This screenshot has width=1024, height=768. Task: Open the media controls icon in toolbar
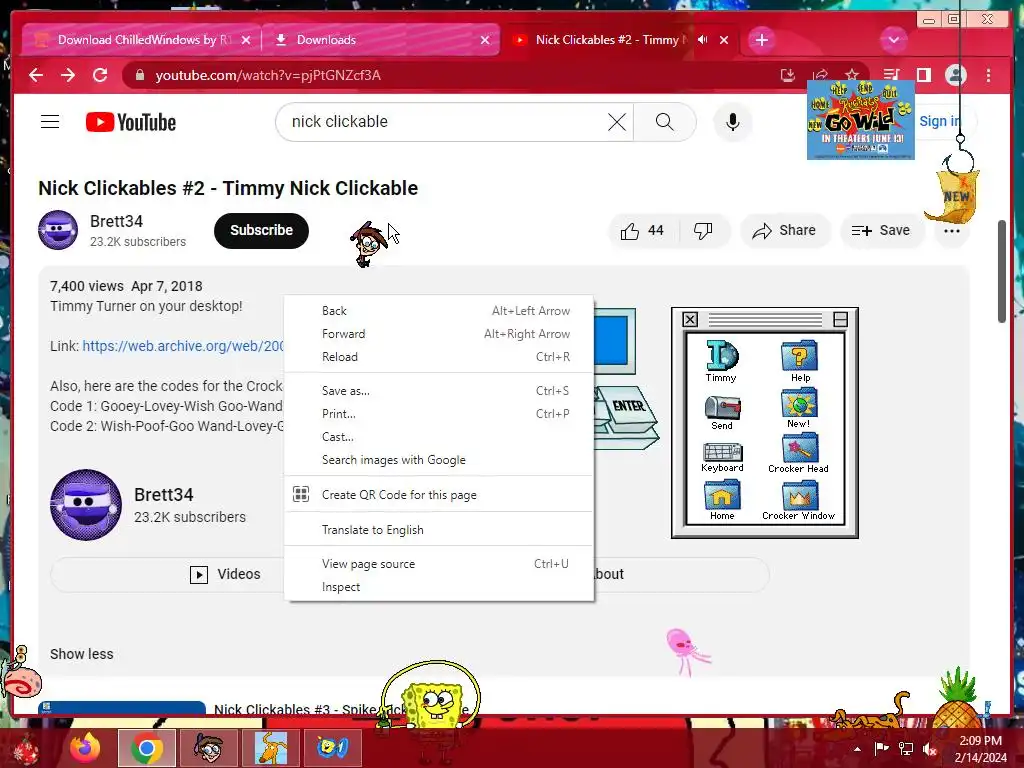891,75
